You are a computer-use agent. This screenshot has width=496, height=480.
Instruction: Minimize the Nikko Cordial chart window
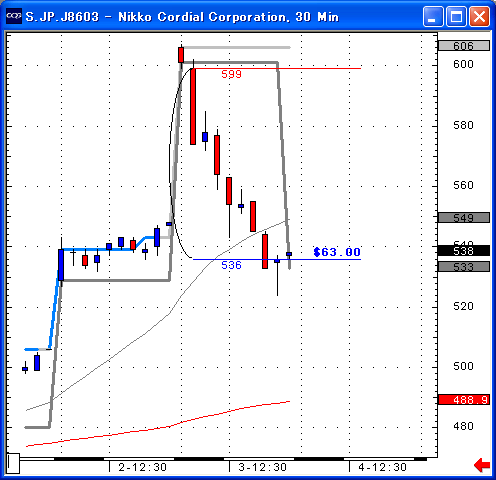point(433,16)
